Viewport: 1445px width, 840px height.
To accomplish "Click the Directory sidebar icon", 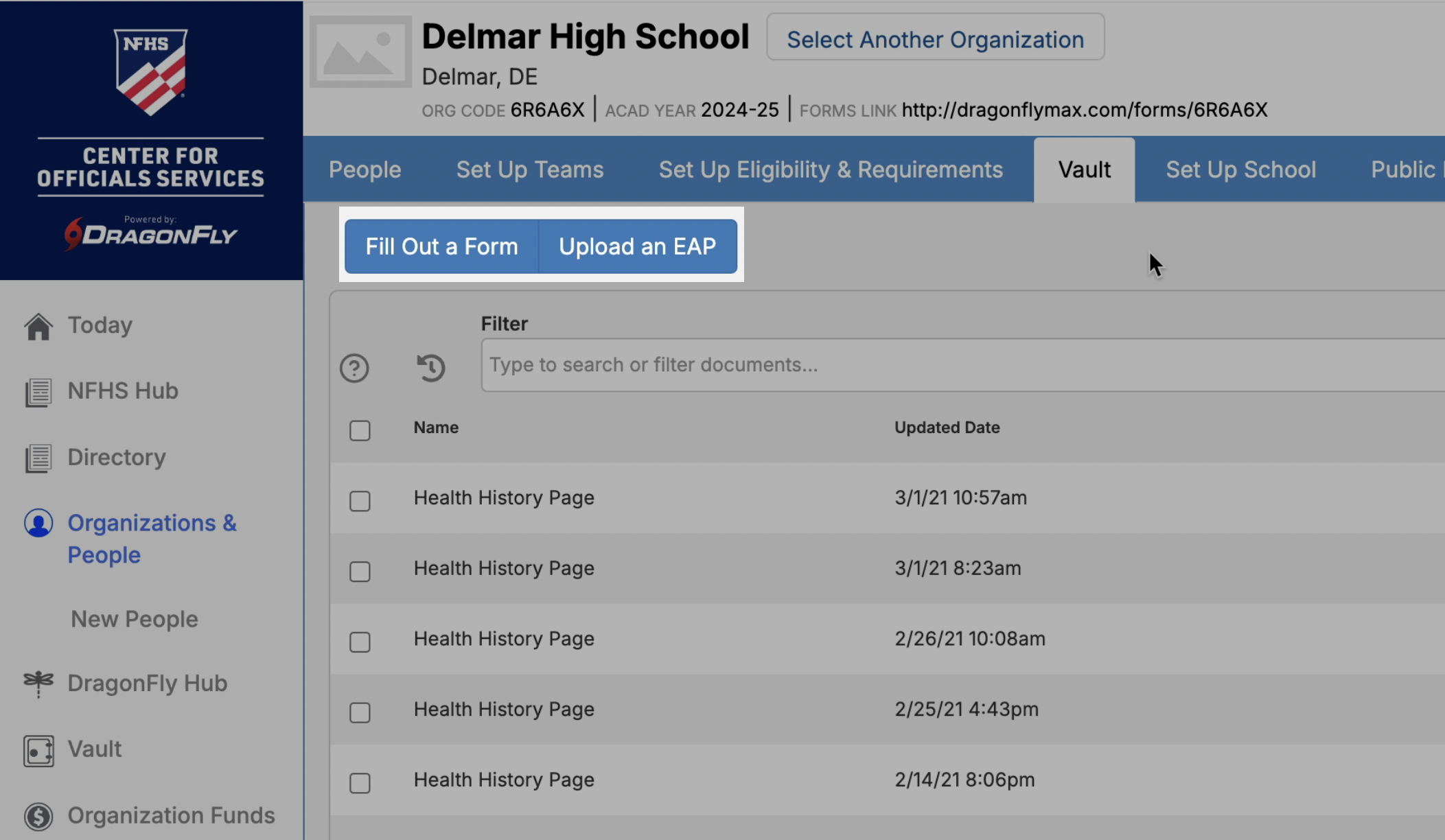I will click(x=38, y=458).
